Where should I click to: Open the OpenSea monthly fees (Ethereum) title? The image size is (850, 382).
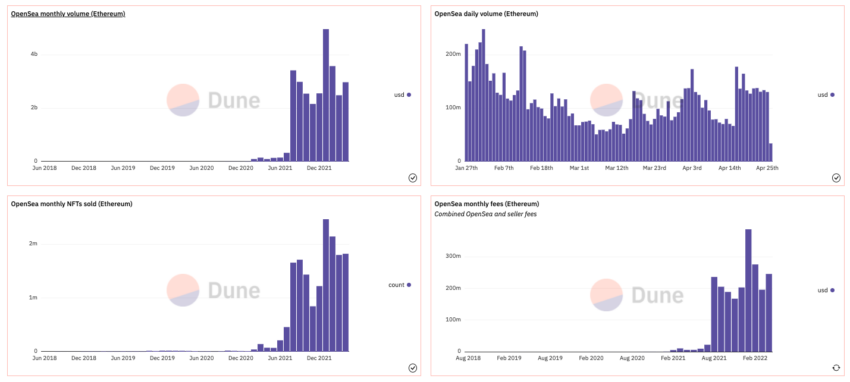(487, 204)
